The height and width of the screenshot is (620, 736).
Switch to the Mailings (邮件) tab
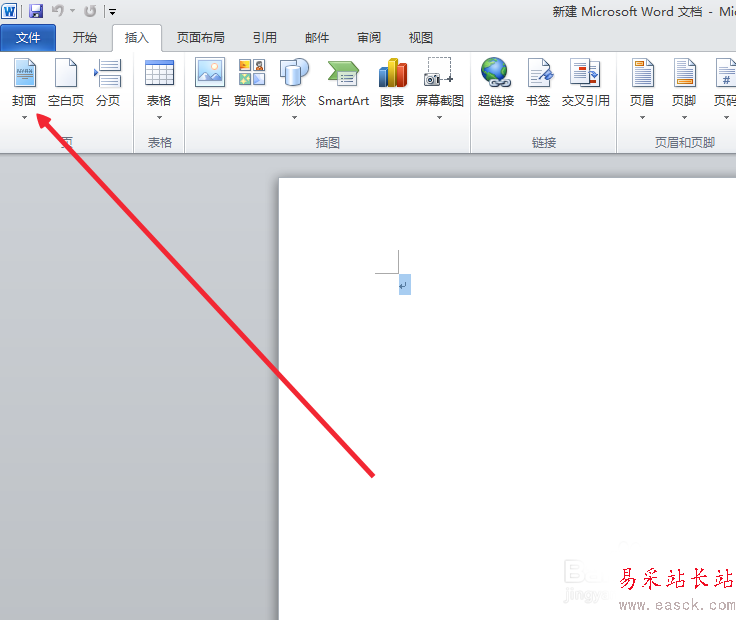pos(317,38)
